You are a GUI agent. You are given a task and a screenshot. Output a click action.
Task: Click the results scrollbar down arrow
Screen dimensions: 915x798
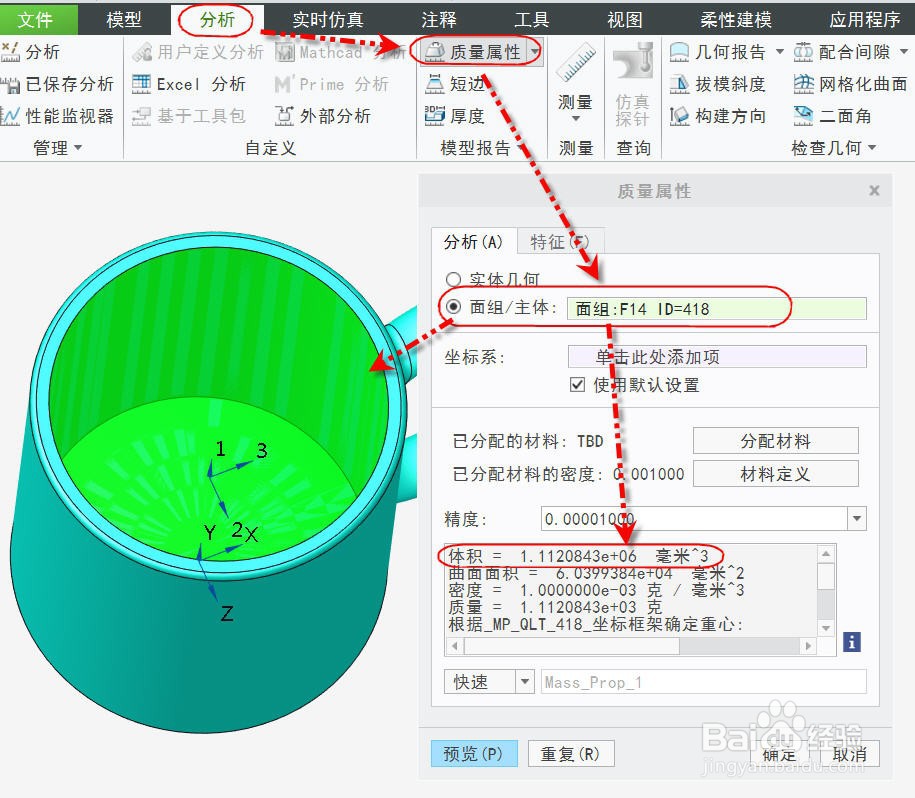[826, 628]
